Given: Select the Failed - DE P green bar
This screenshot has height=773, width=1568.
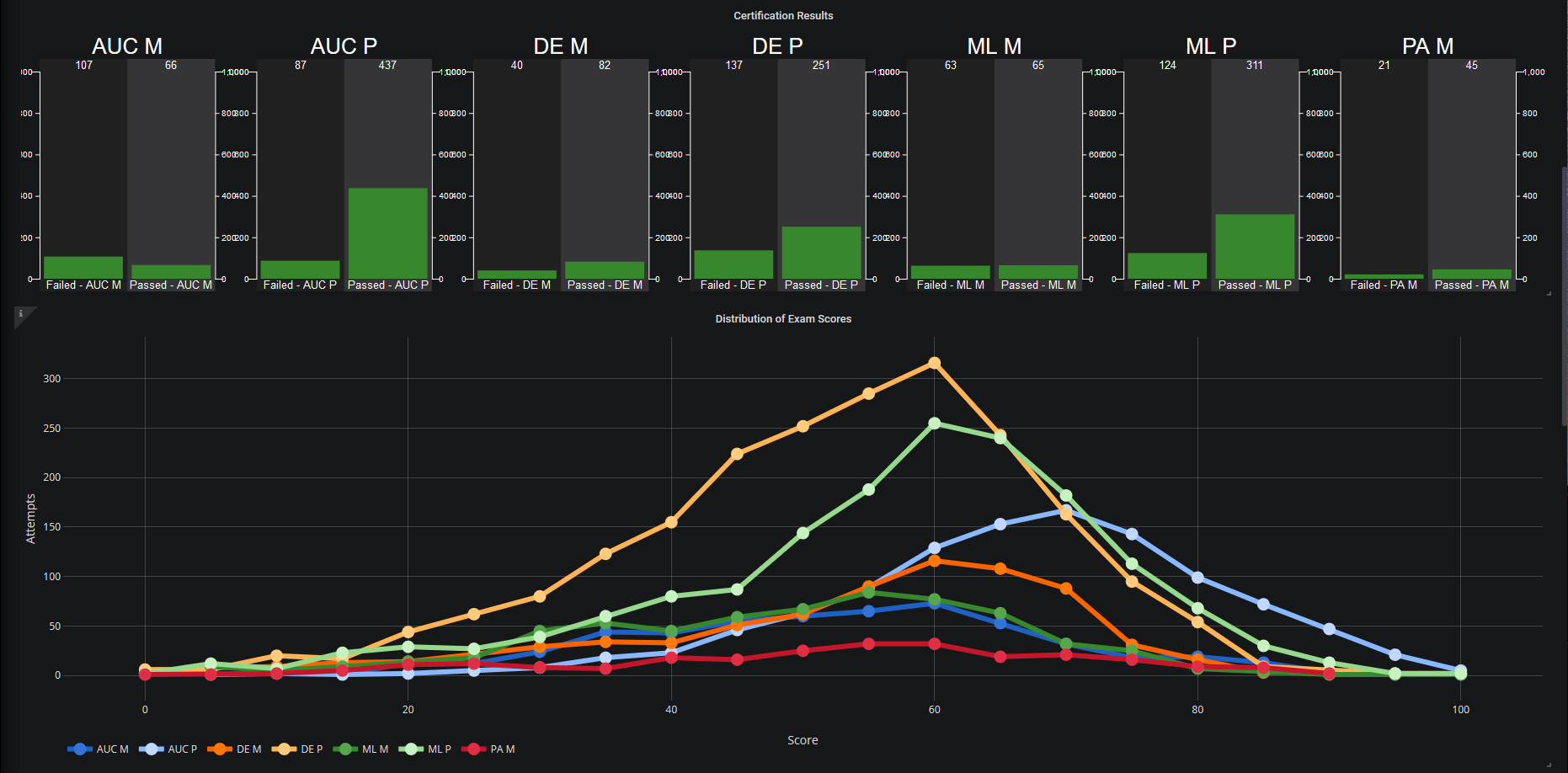Looking at the screenshot, I should (x=733, y=264).
